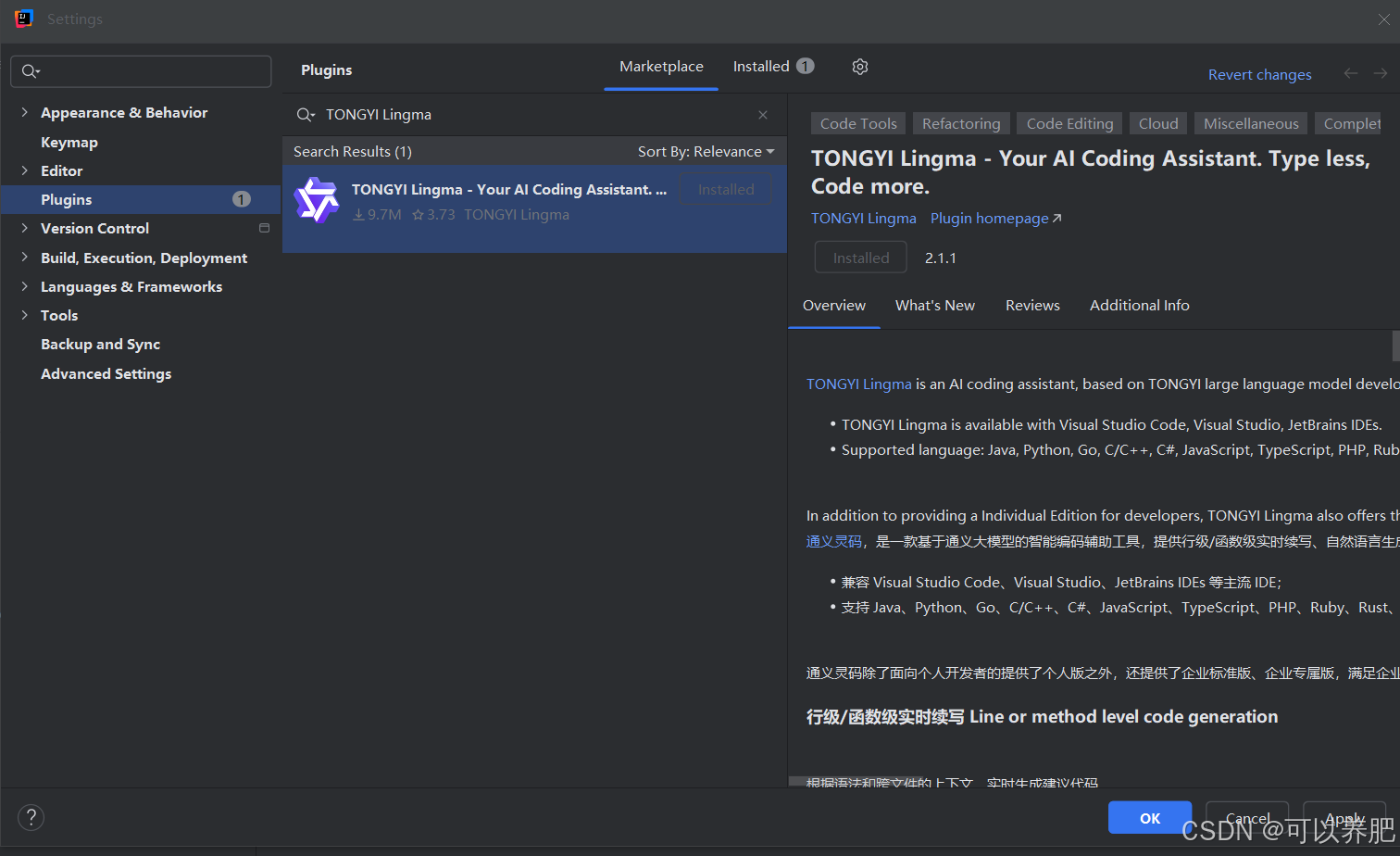The height and width of the screenshot is (856, 1400).
Task: Open the 通义灵码 description link
Action: point(834,541)
